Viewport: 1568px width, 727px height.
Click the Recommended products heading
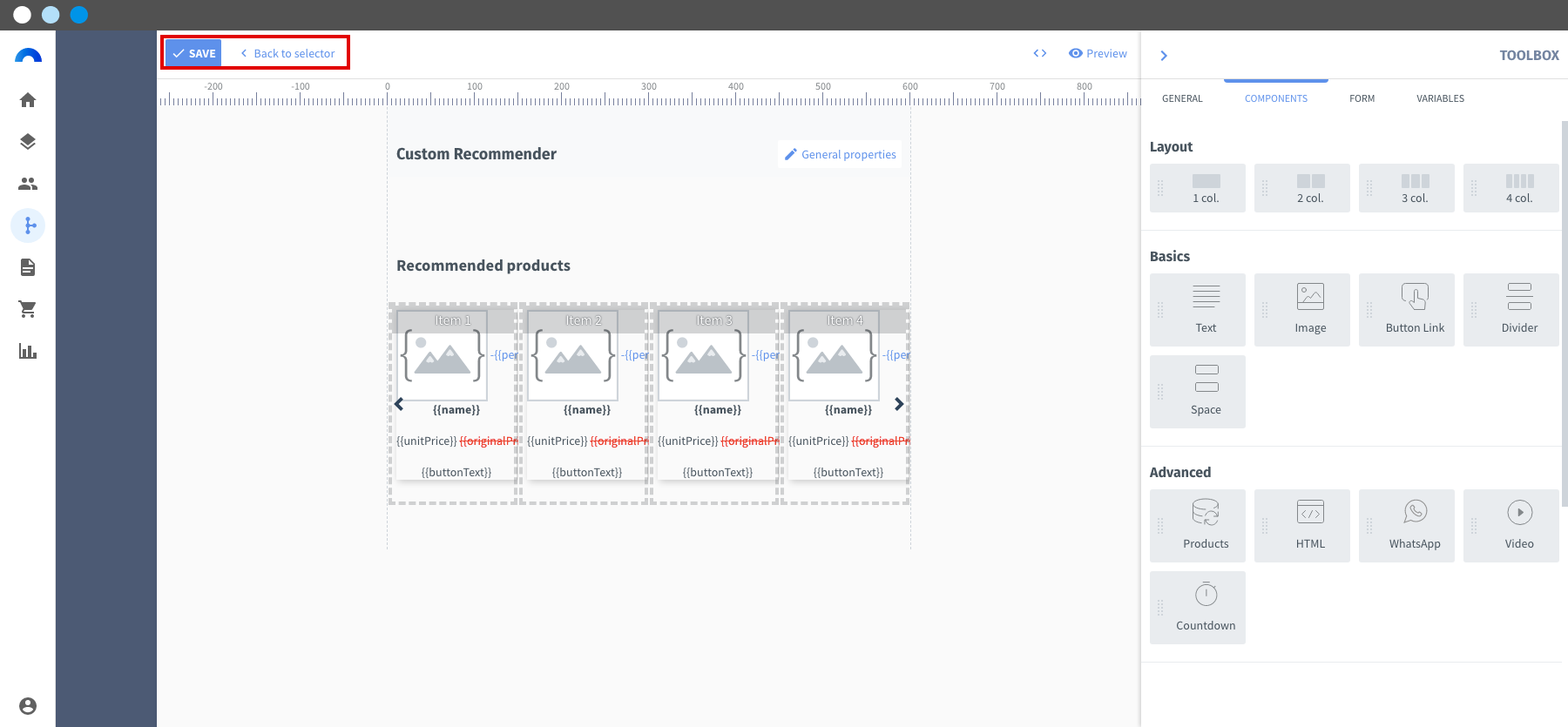click(x=483, y=266)
